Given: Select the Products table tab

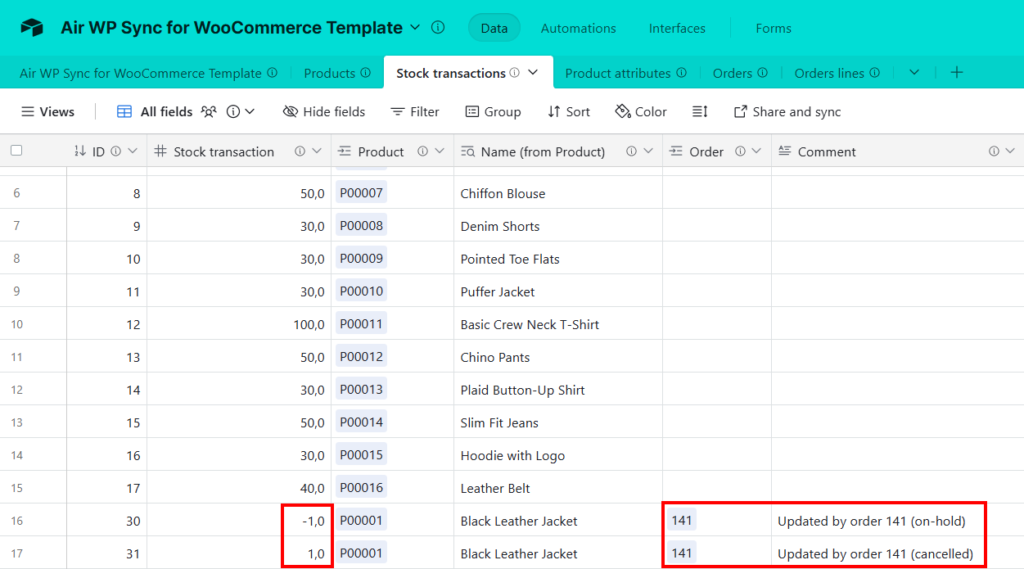Looking at the screenshot, I should [329, 73].
